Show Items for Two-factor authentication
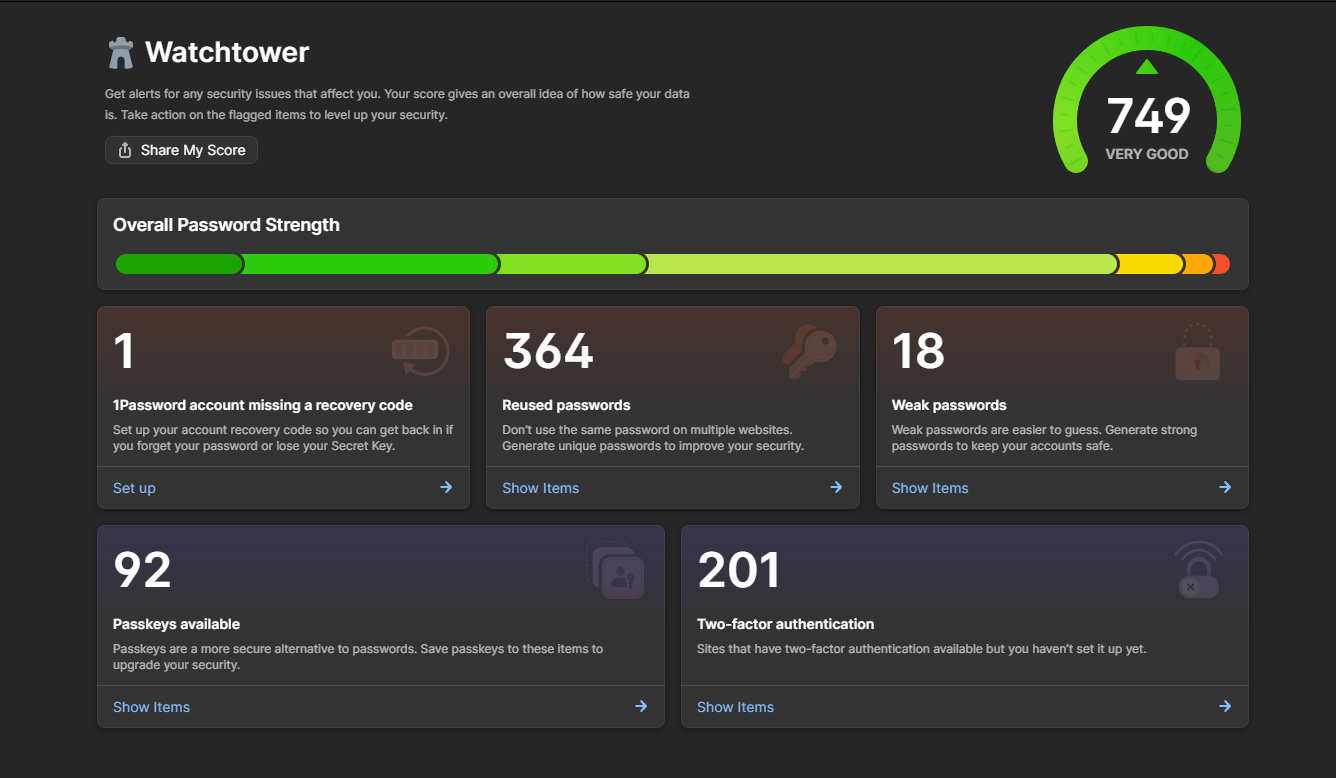The width and height of the screenshot is (1336, 778). point(965,707)
